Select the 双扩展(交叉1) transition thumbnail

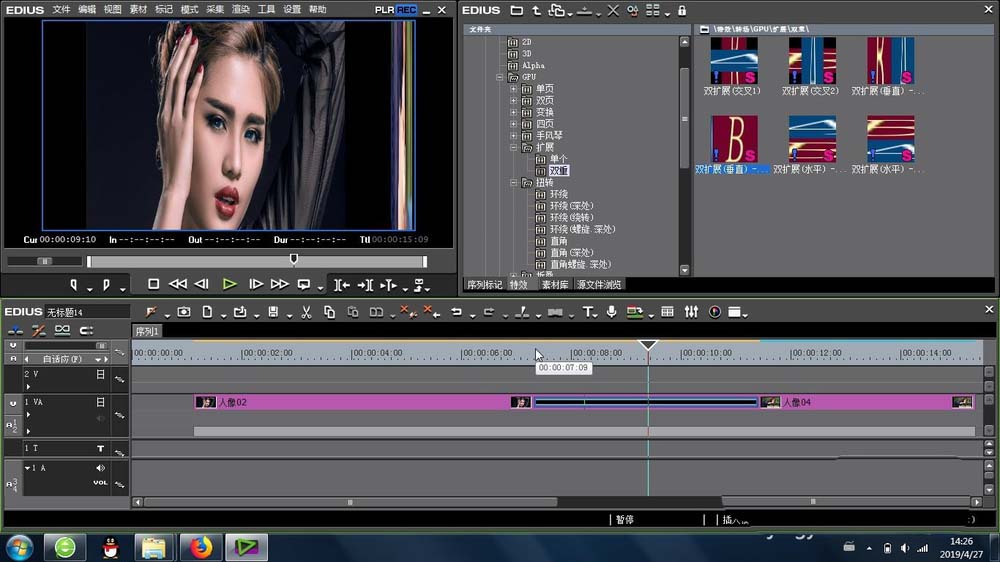tap(734, 61)
